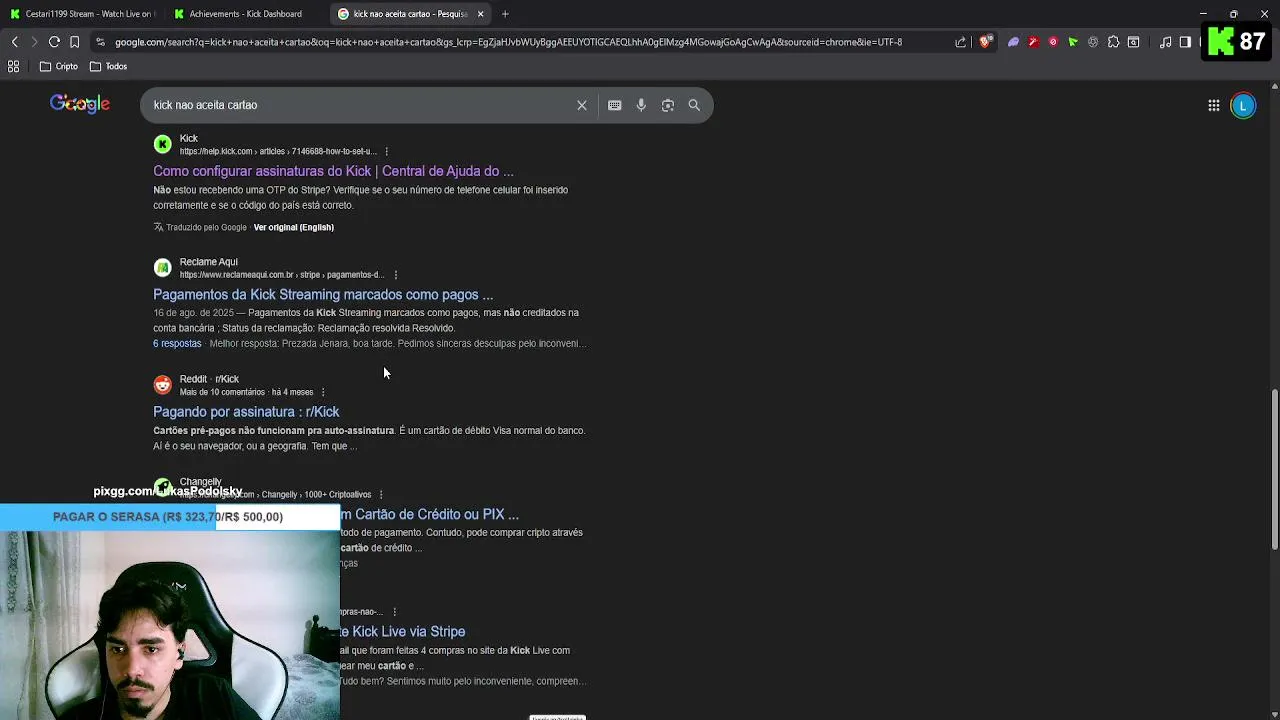Open the Cripto bookmarks folder
Screen dimensions: 1280x720
[59, 66]
